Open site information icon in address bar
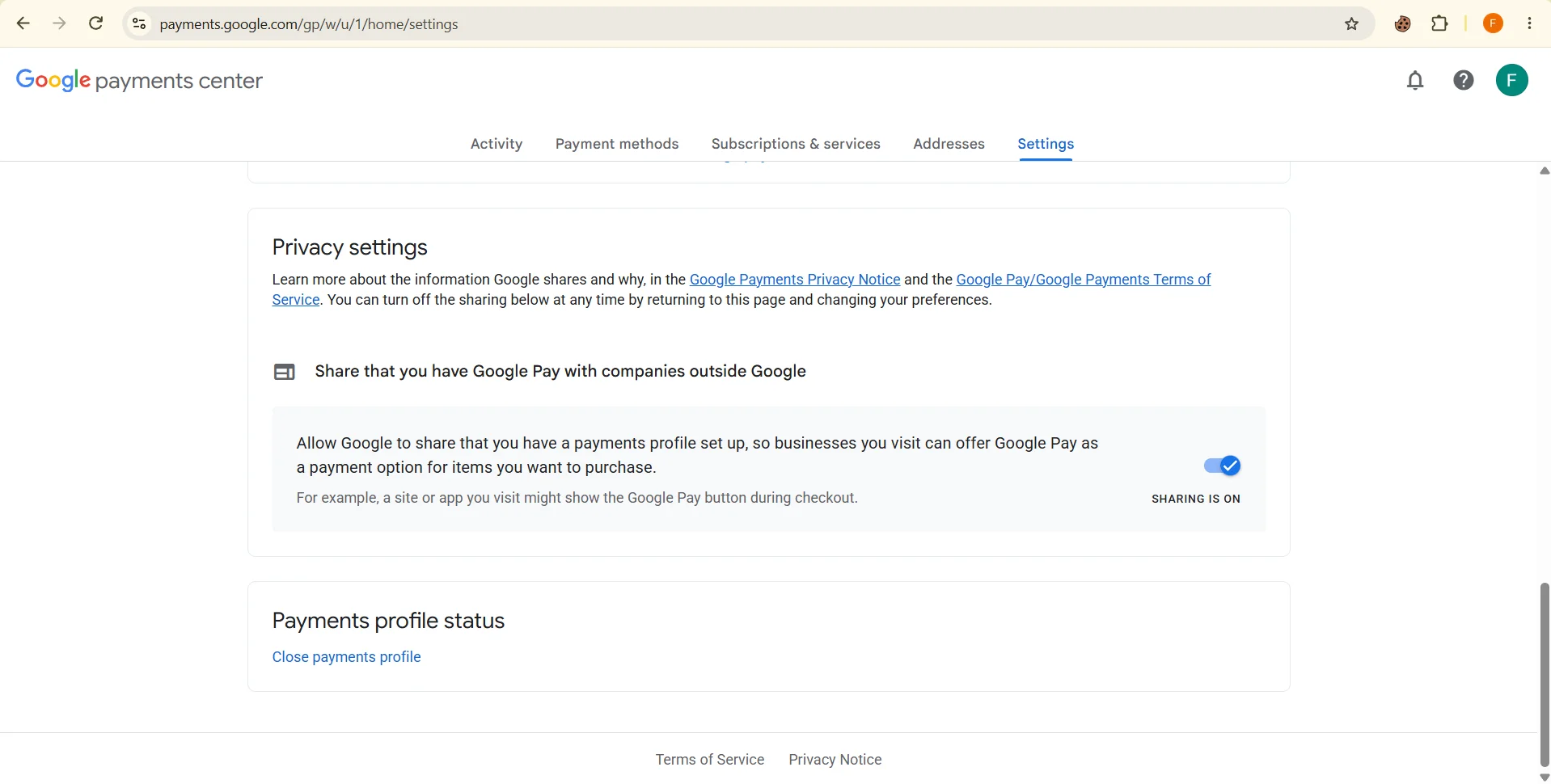This screenshot has height=784, width=1551. [139, 24]
